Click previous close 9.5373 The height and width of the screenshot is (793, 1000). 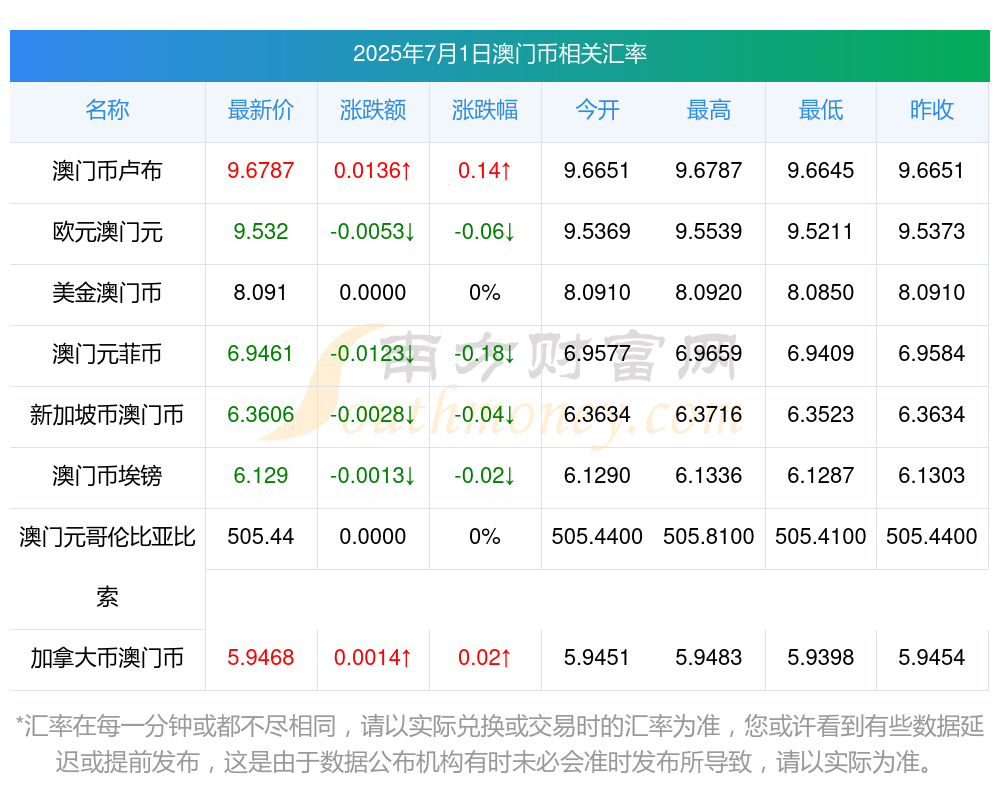pos(932,231)
